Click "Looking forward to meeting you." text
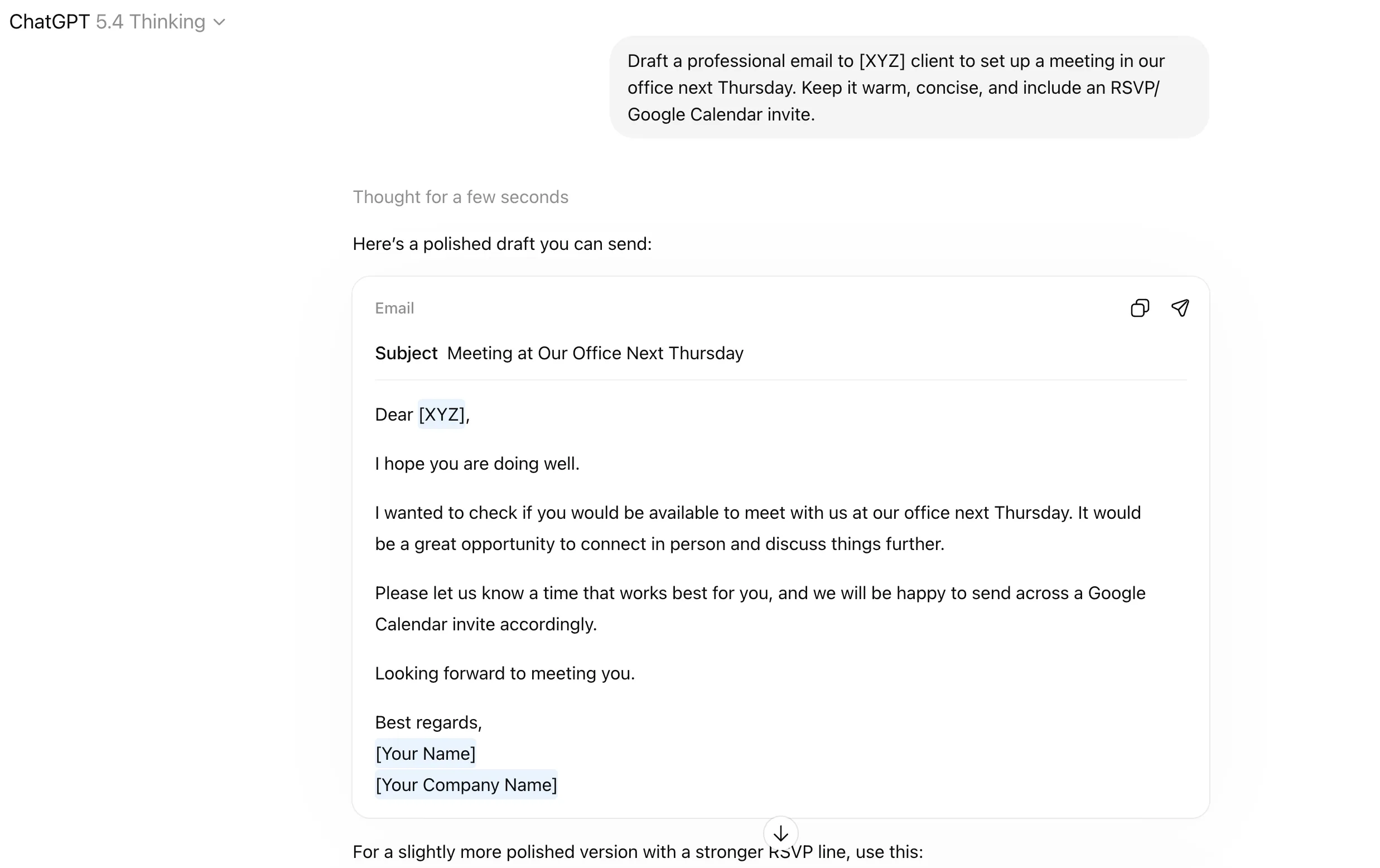This screenshot has width=1380, height=868. (x=504, y=673)
